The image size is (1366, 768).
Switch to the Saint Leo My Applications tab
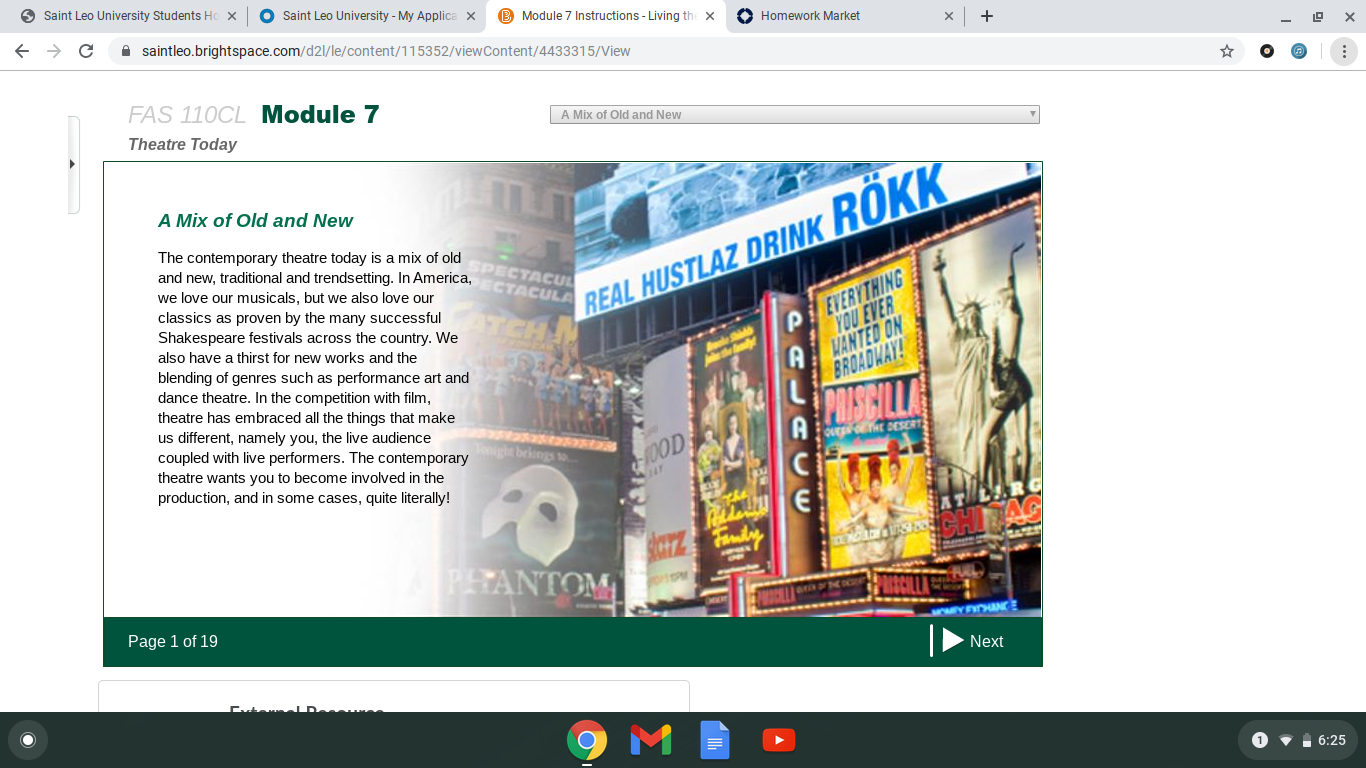366,16
